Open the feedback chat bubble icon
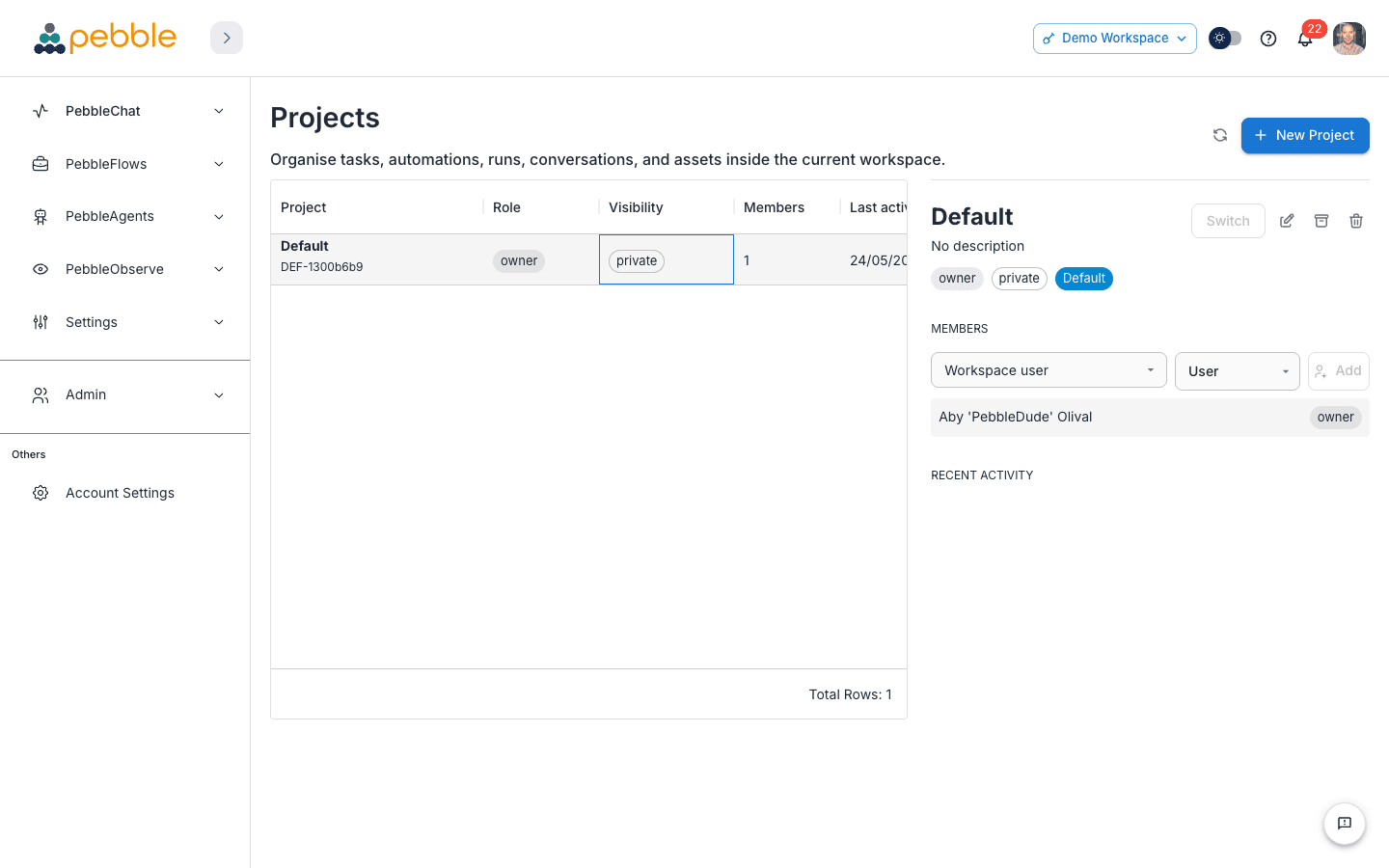Viewport: 1389px width, 868px height. point(1345,824)
